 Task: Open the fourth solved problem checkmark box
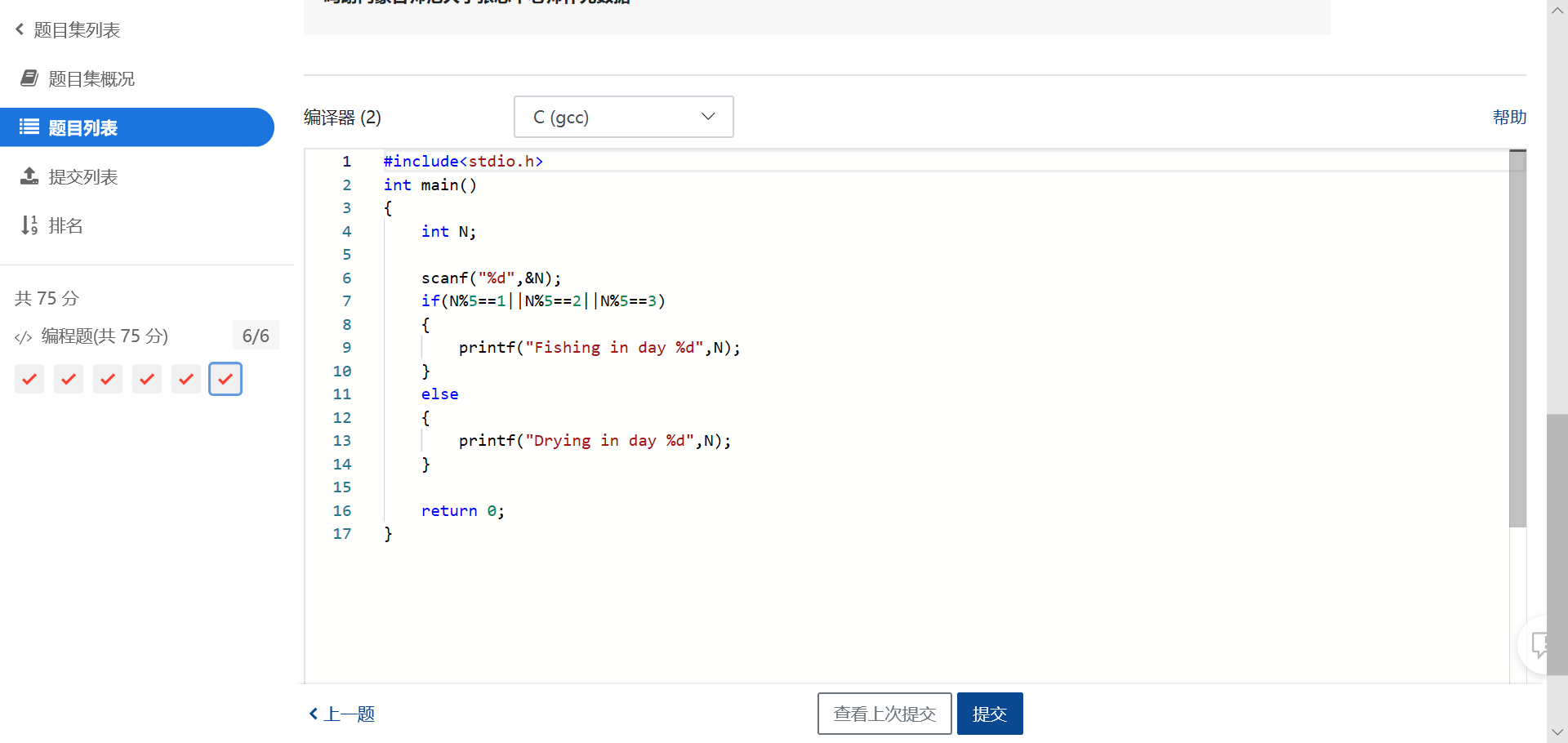[x=147, y=379]
